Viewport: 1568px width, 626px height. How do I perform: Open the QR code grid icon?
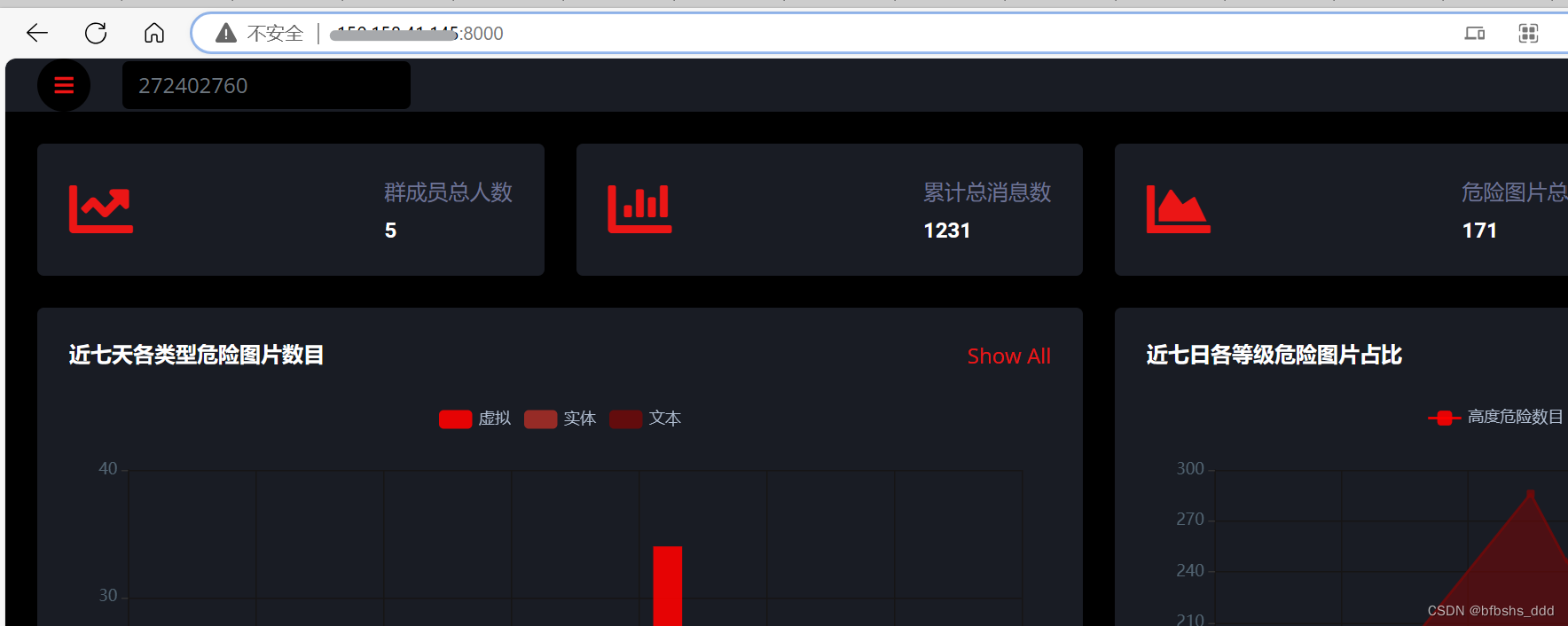pos(1528,34)
